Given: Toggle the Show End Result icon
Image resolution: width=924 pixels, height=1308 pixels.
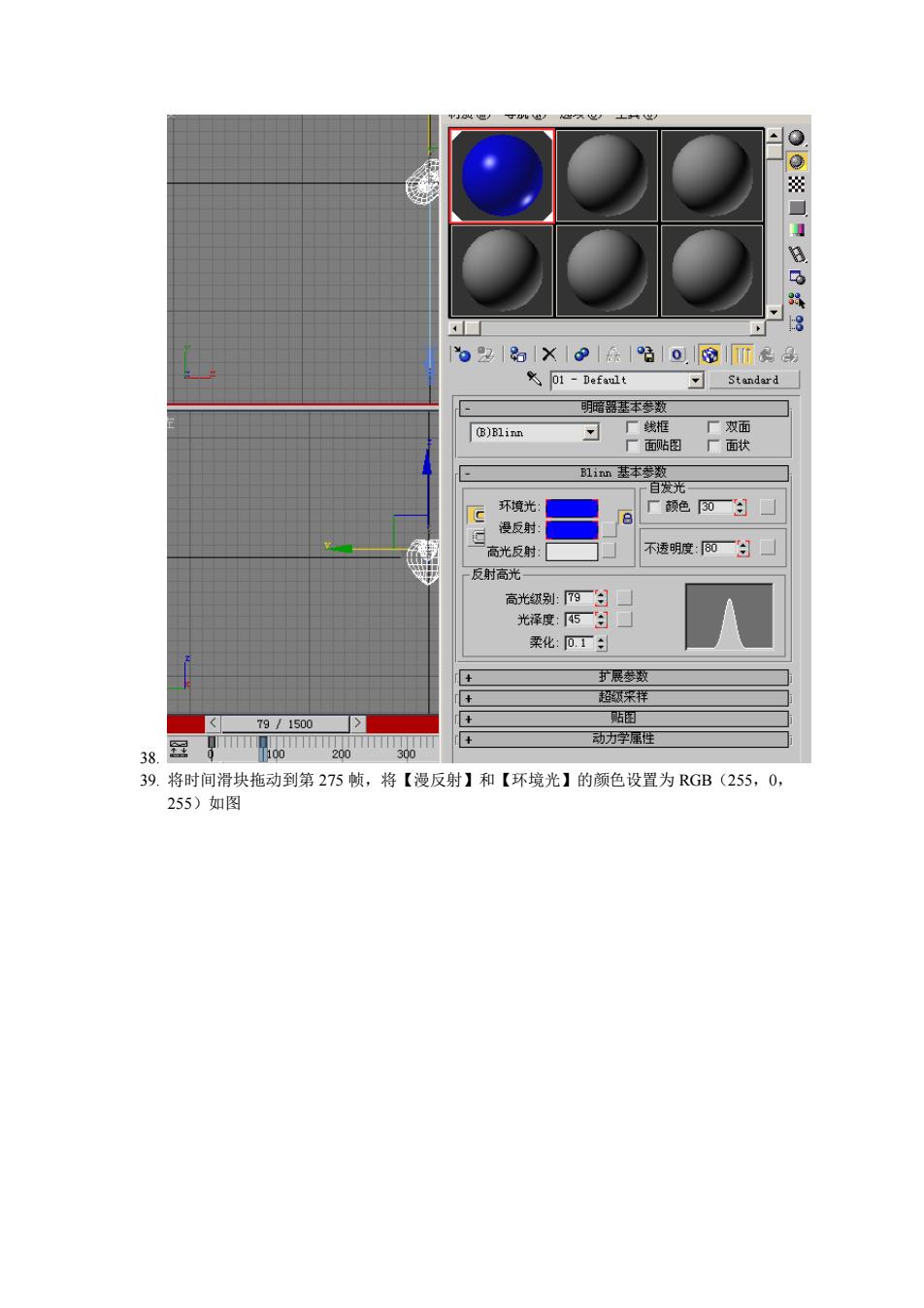Looking at the screenshot, I should tap(742, 355).
